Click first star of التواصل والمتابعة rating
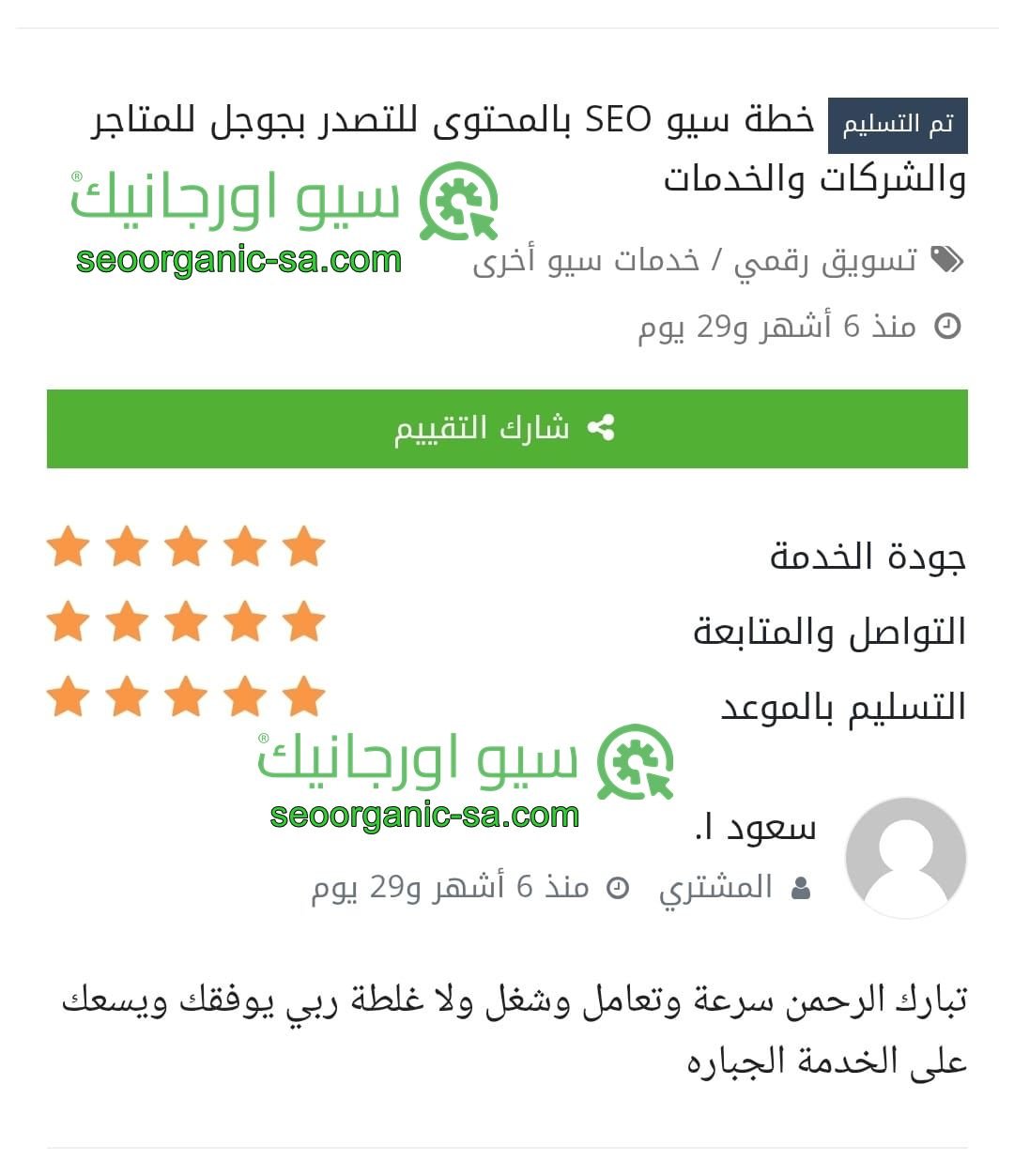This screenshot has height=1176, width=1014. point(304,621)
